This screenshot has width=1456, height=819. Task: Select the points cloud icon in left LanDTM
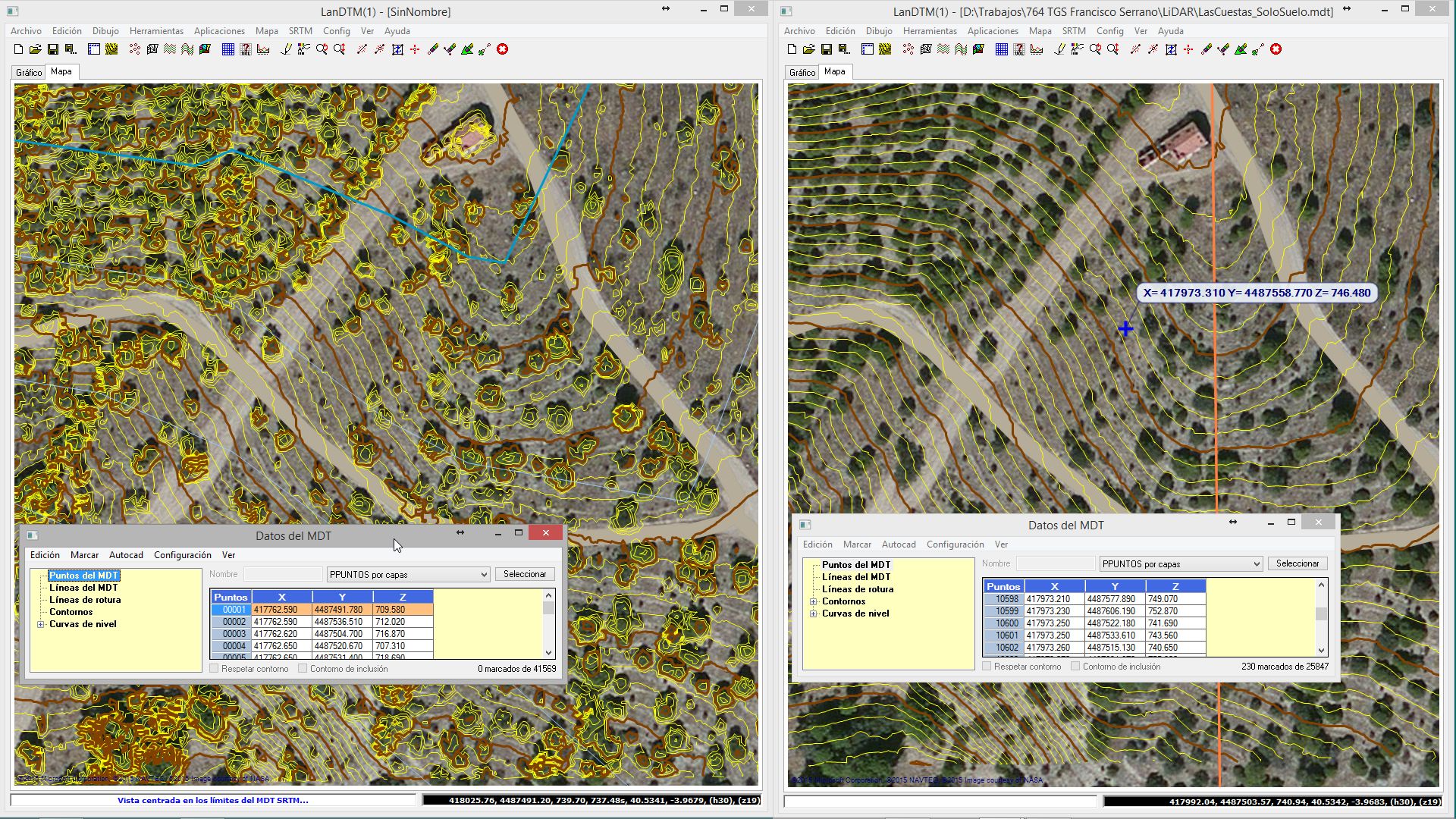point(135,49)
